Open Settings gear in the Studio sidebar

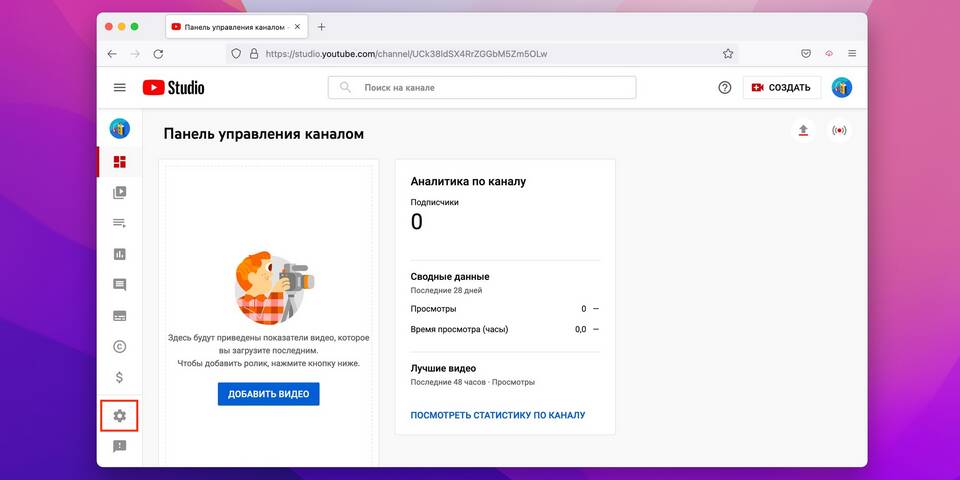(119, 416)
